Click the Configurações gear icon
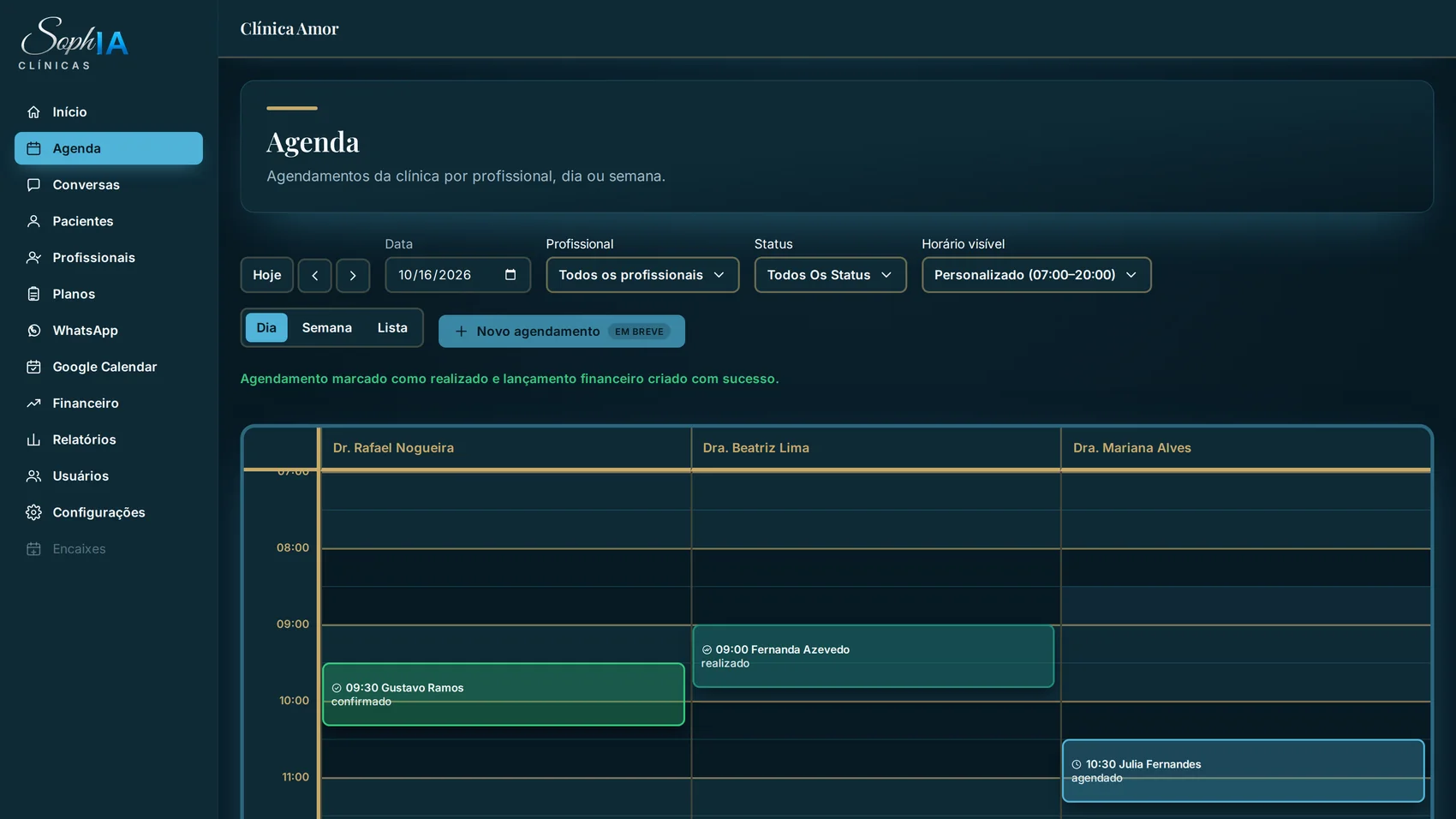 tap(33, 512)
